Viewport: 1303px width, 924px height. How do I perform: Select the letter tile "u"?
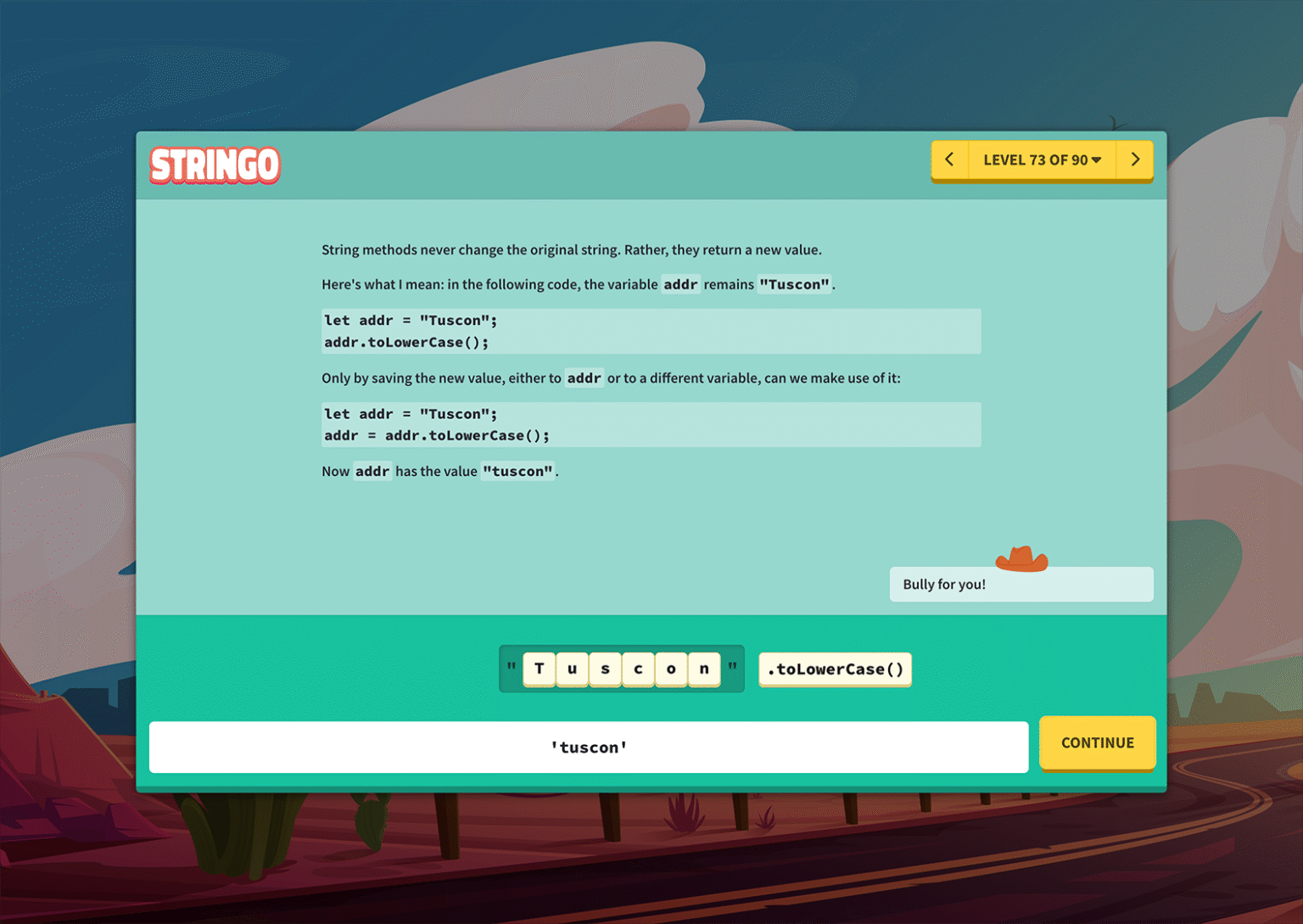click(573, 669)
